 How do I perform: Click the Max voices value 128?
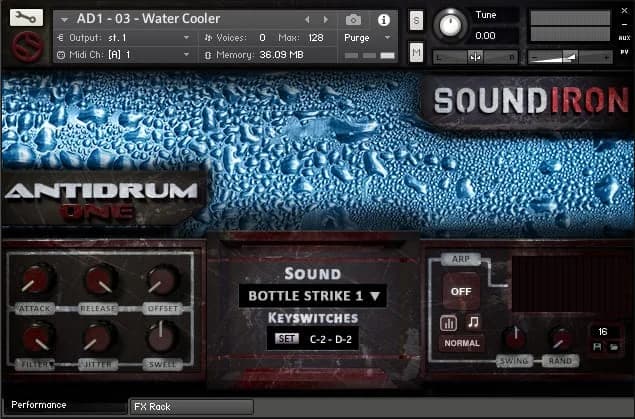tap(316, 38)
